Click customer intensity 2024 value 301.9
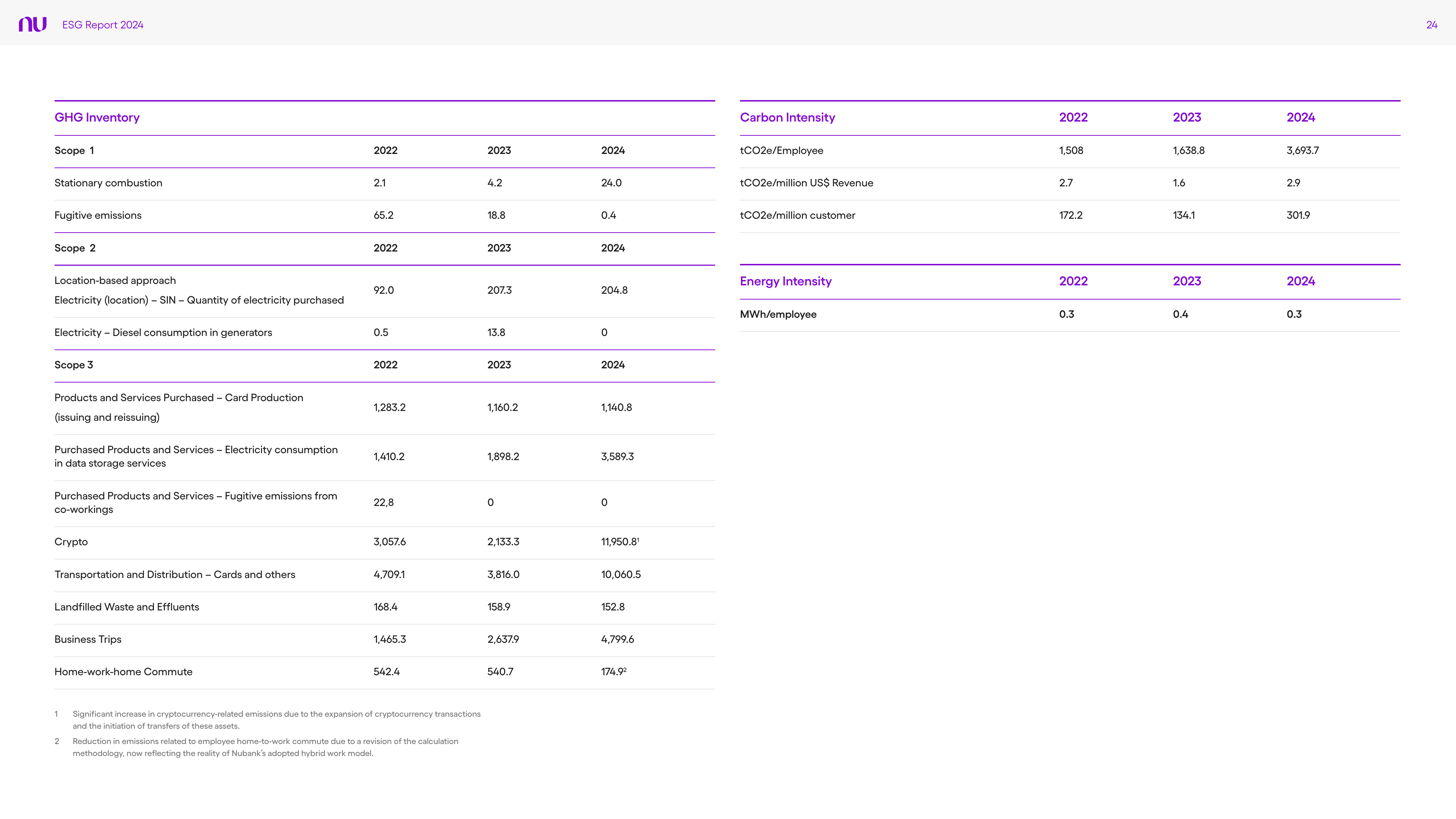This screenshot has width=1456, height=819. pos(1298,215)
